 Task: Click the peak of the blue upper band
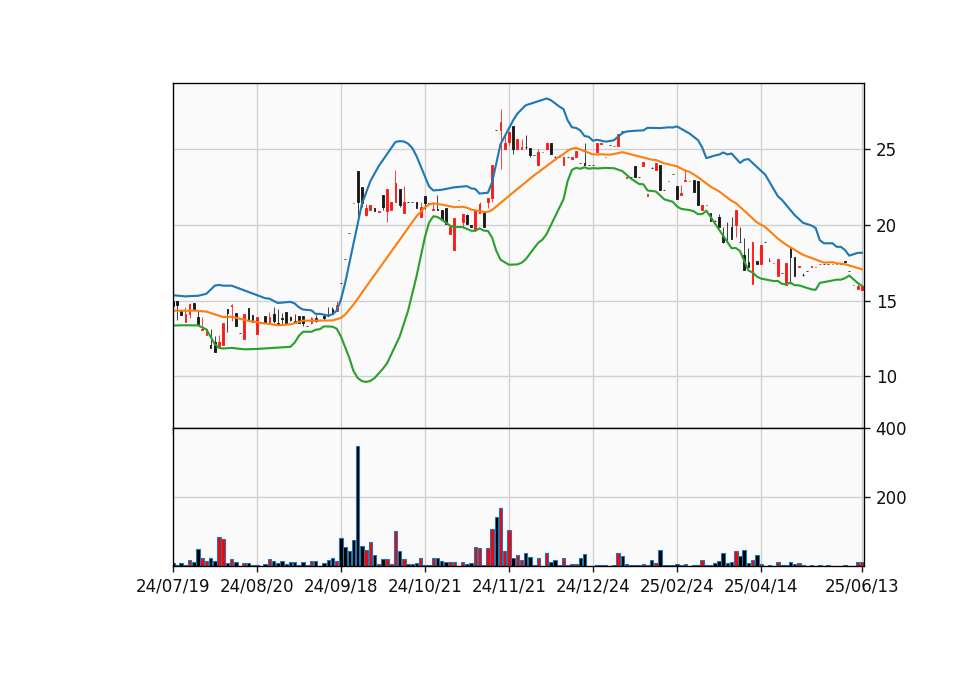547,98
